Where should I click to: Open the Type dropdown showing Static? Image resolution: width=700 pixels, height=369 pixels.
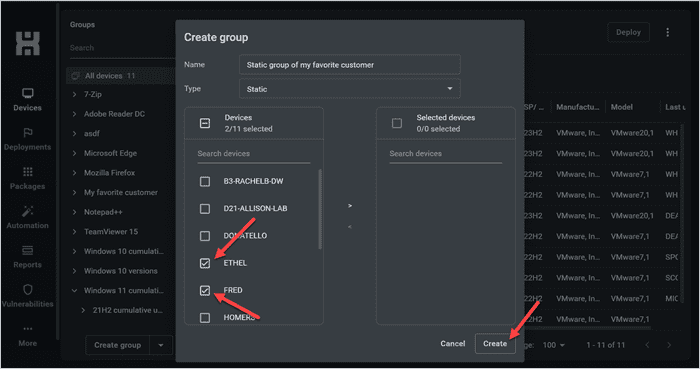tap(350, 89)
